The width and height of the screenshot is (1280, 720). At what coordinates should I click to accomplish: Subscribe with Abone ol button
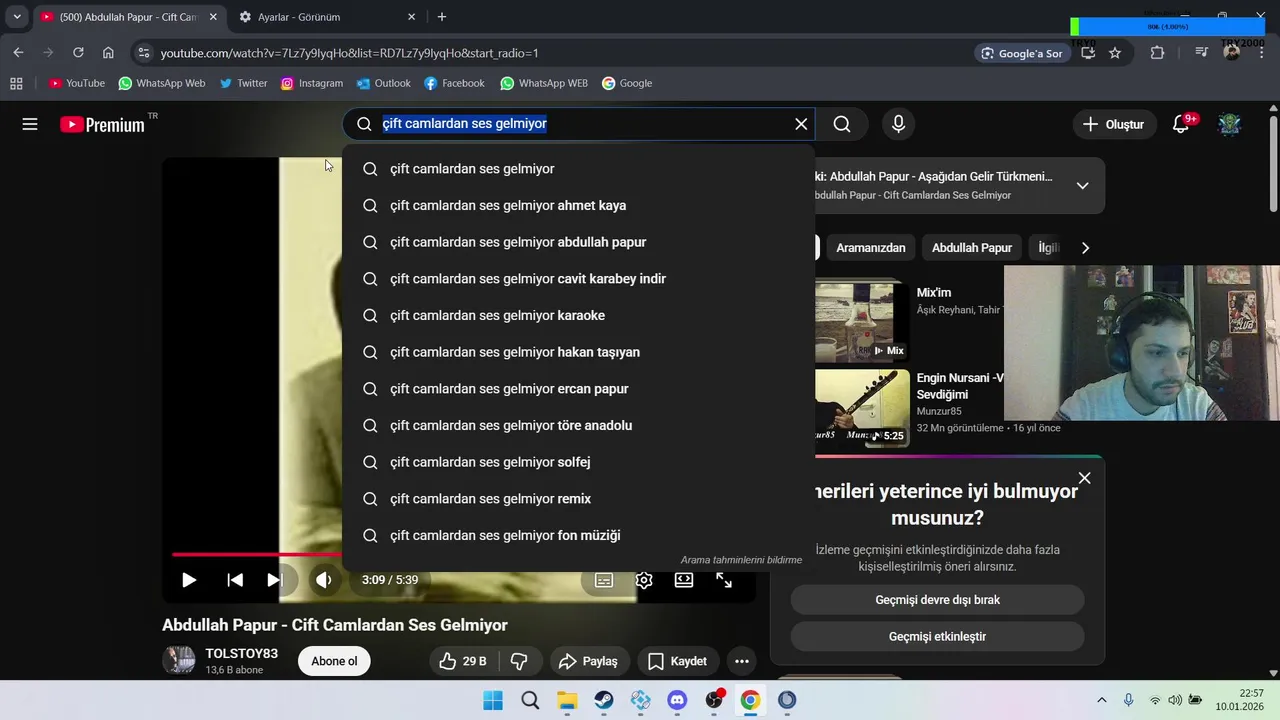point(334,661)
